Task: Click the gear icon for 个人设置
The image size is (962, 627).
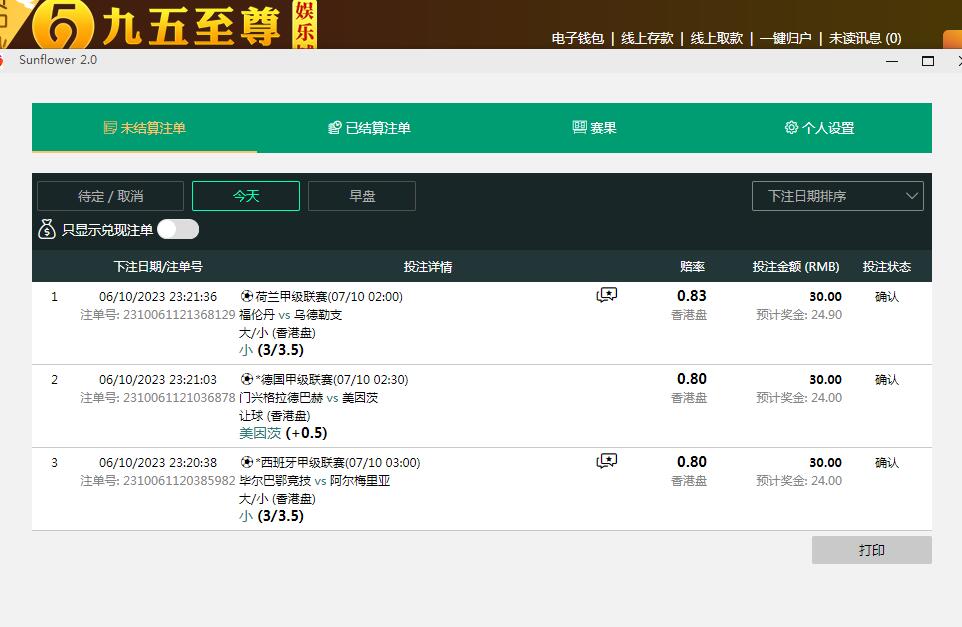Action: point(791,128)
